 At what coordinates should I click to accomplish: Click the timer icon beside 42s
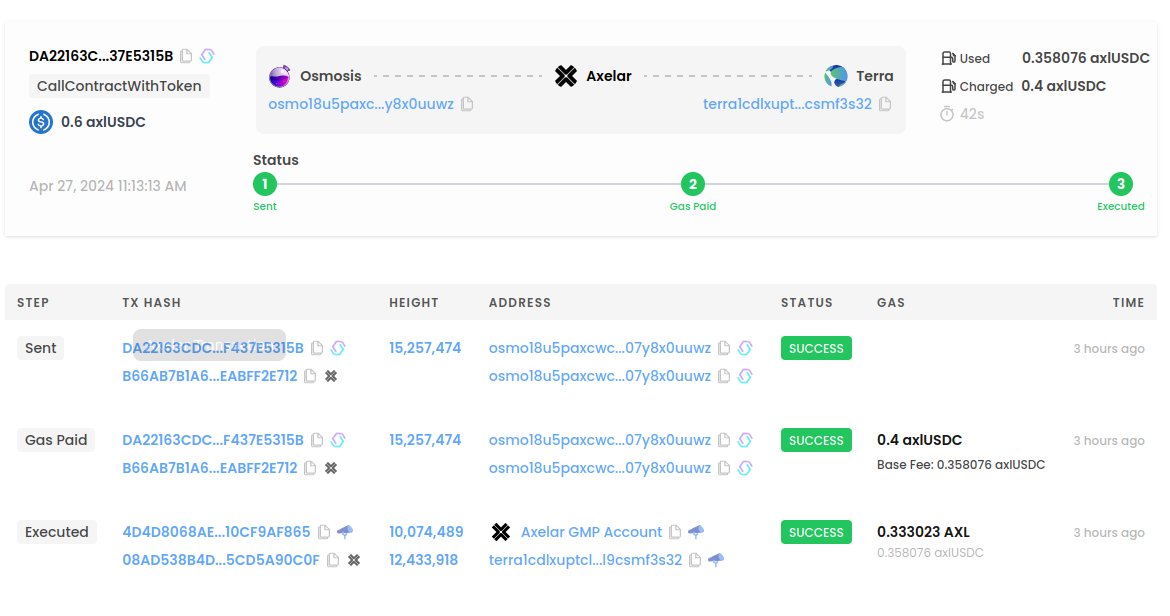tap(947, 114)
